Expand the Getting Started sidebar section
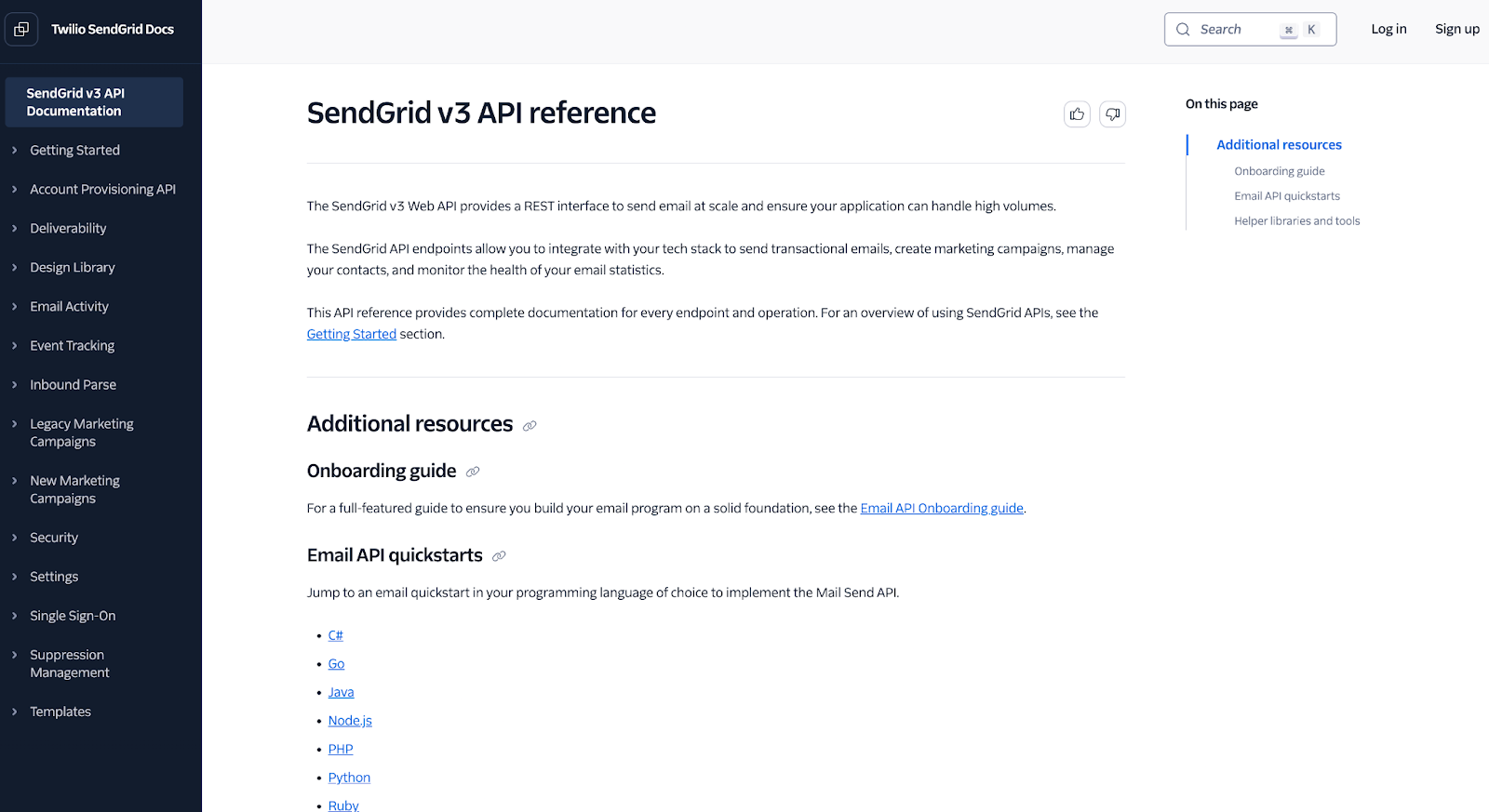 [x=15, y=150]
